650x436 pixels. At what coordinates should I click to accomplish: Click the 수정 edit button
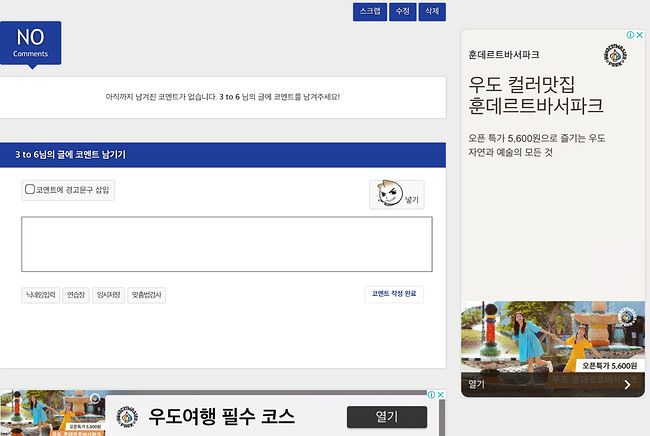403,12
